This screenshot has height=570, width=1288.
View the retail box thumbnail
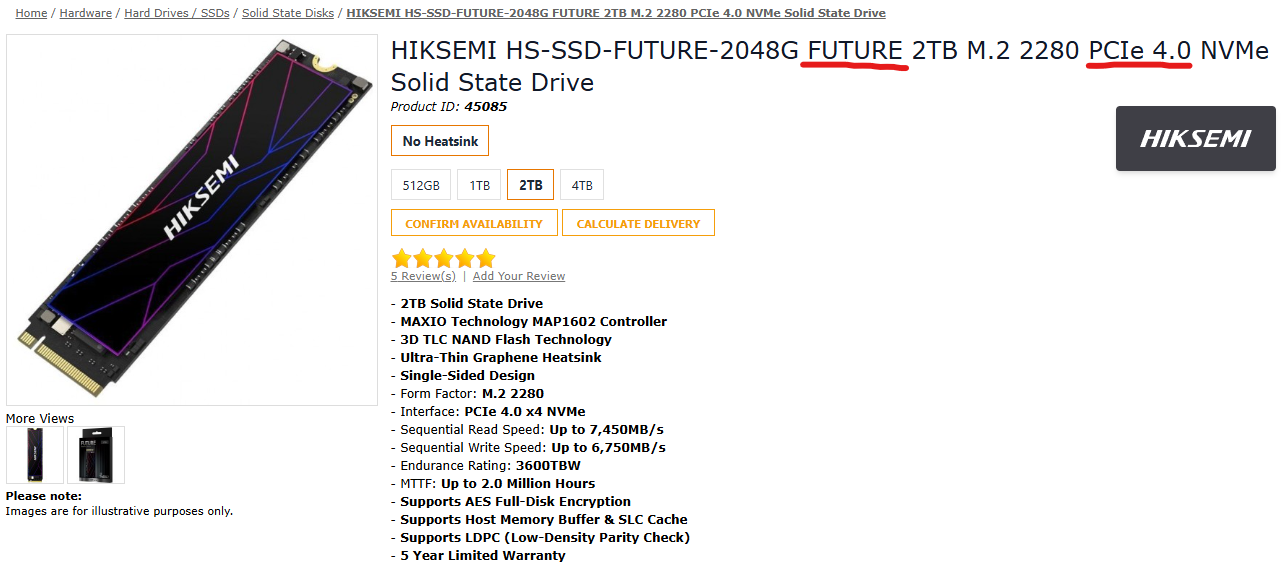point(96,455)
